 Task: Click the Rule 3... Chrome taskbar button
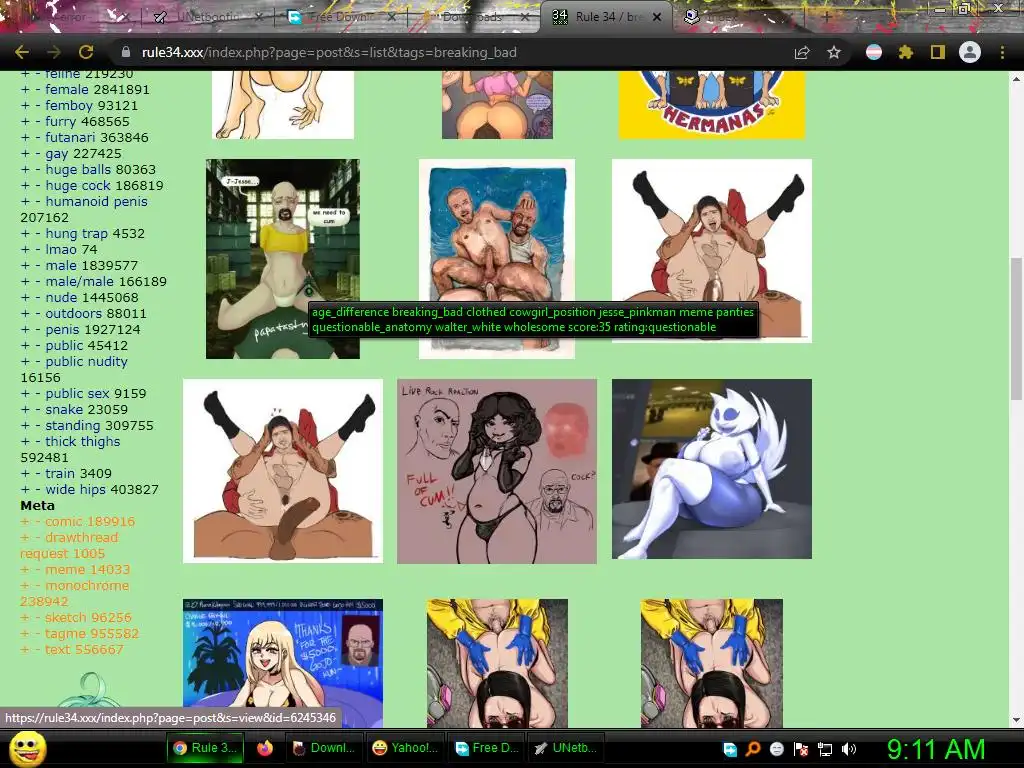pyautogui.click(x=204, y=748)
